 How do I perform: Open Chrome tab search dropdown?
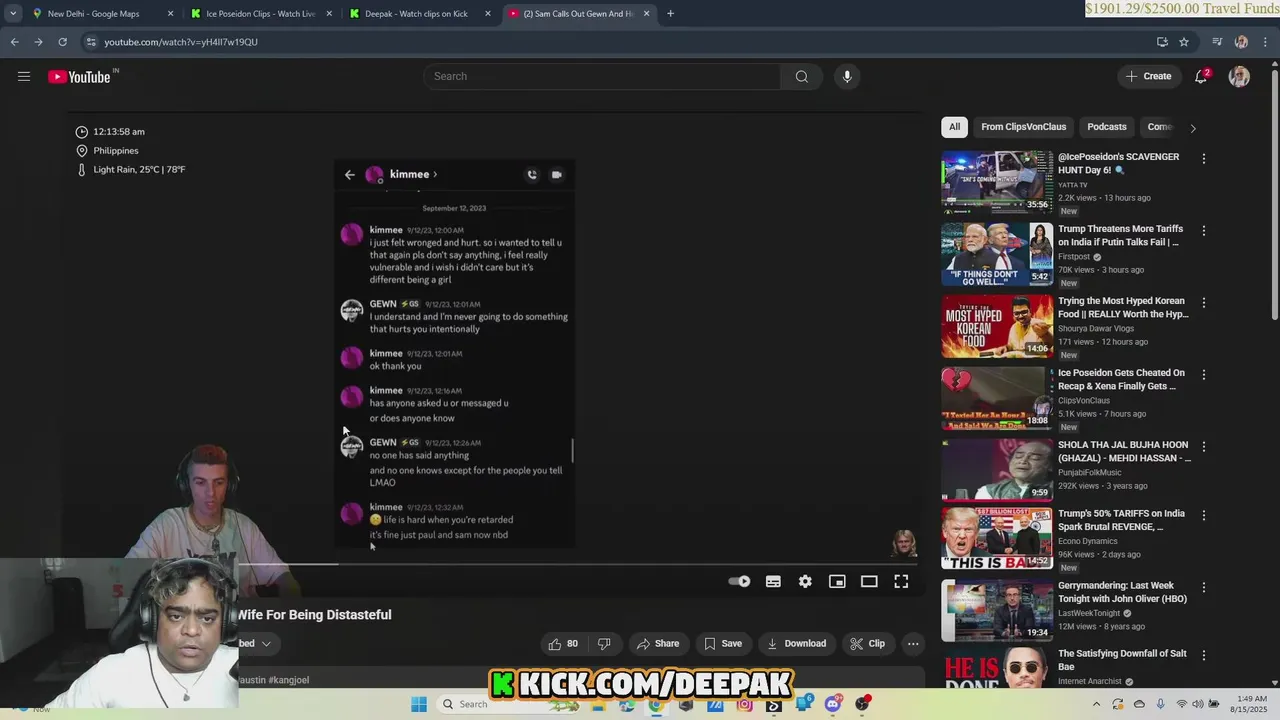tap(12, 14)
